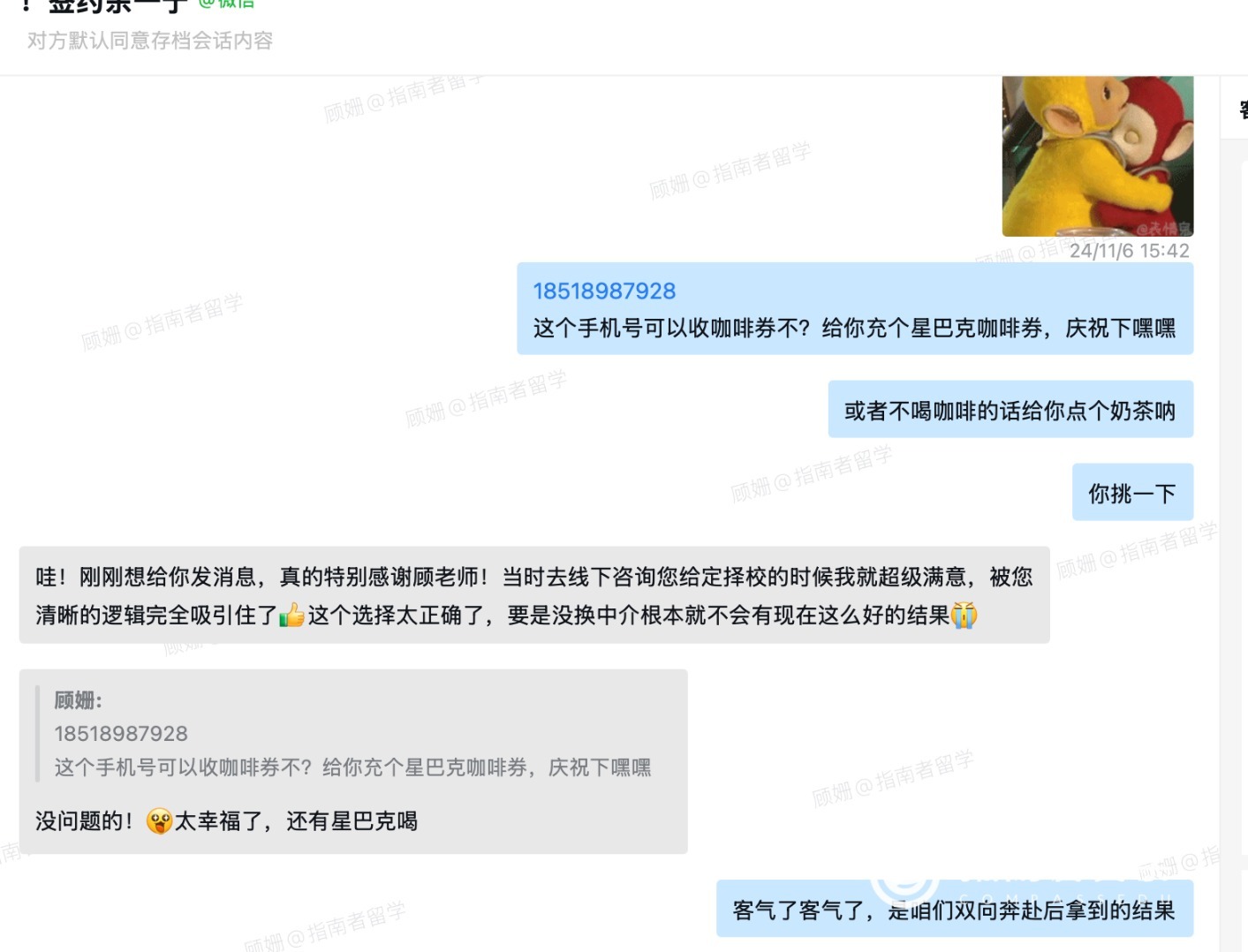Open the Teletubbies hugging sticker image
The image size is (1248, 952).
pyautogui.click(x=1098, y=156)
